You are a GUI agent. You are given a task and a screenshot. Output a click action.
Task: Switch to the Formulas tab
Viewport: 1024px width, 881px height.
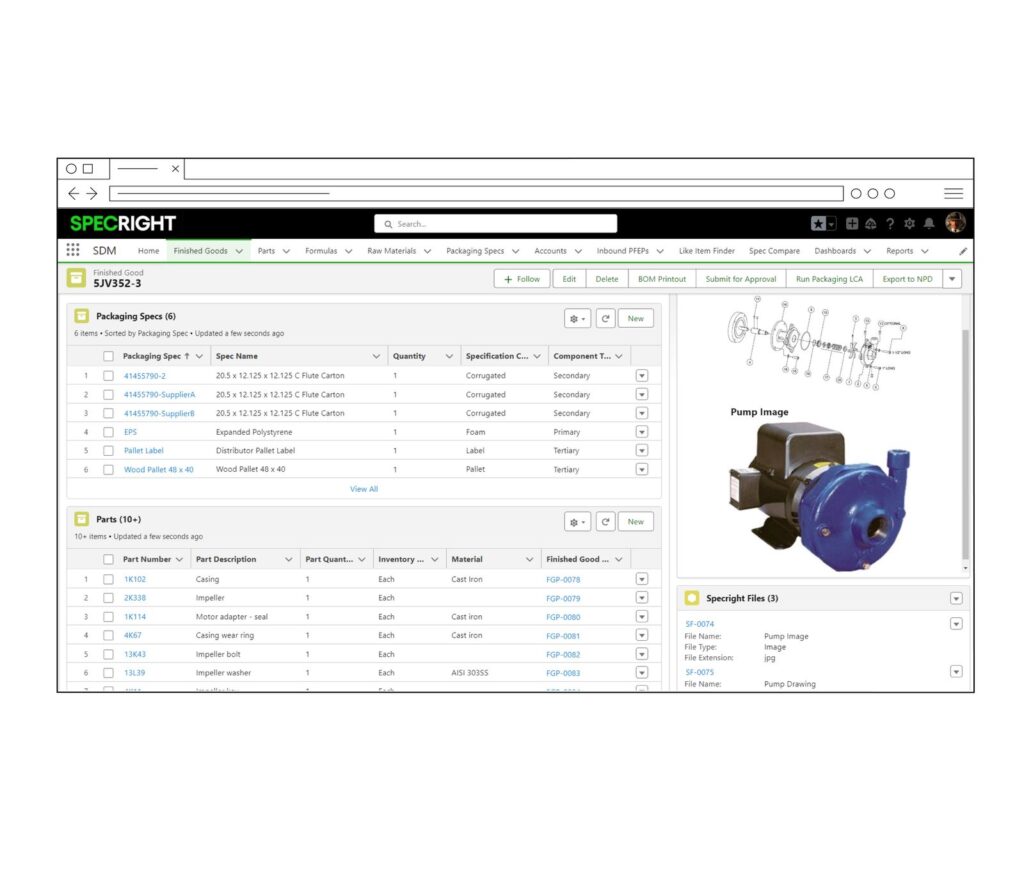pos(321,251)
